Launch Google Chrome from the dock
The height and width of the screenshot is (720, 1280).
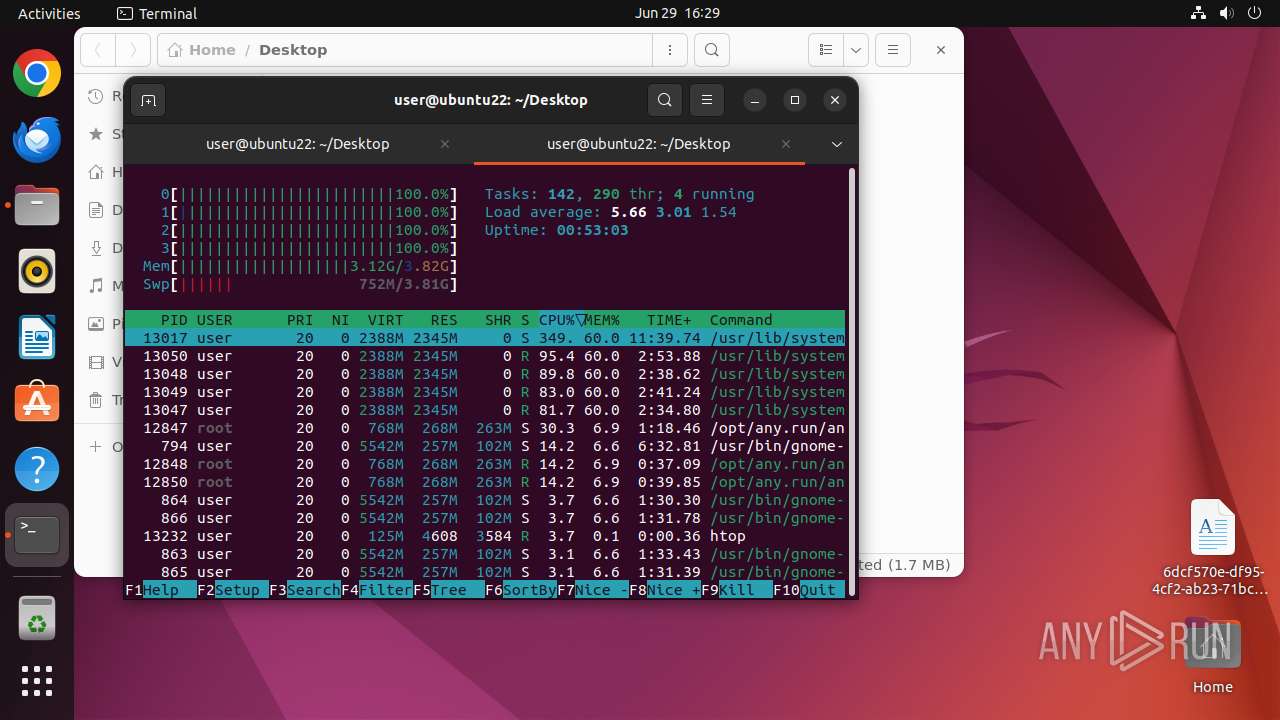click(x=37, y=74)
